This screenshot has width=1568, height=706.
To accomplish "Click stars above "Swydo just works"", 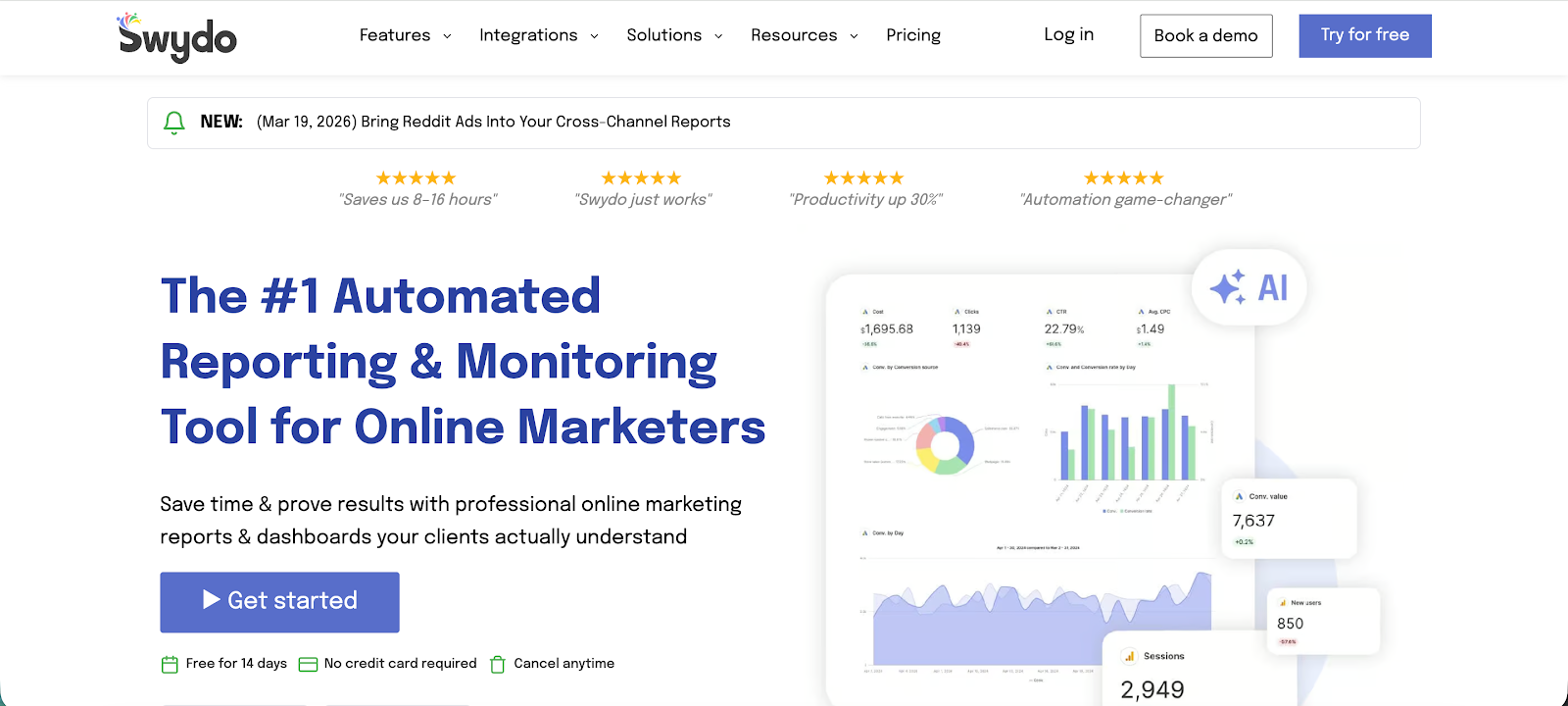I will [641, 177].
